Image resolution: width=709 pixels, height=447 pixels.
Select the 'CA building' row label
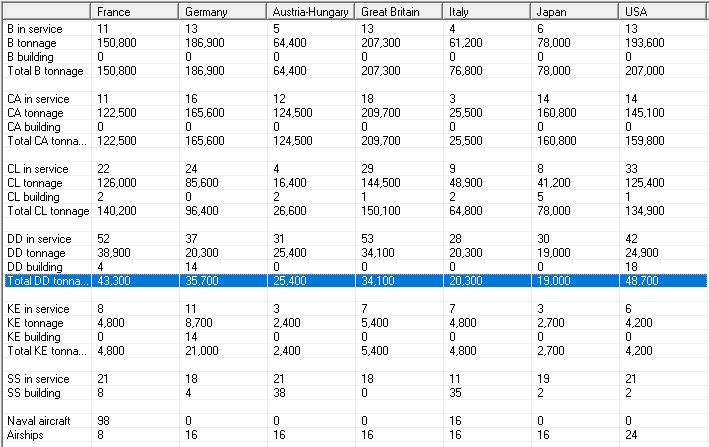[34, 127]
